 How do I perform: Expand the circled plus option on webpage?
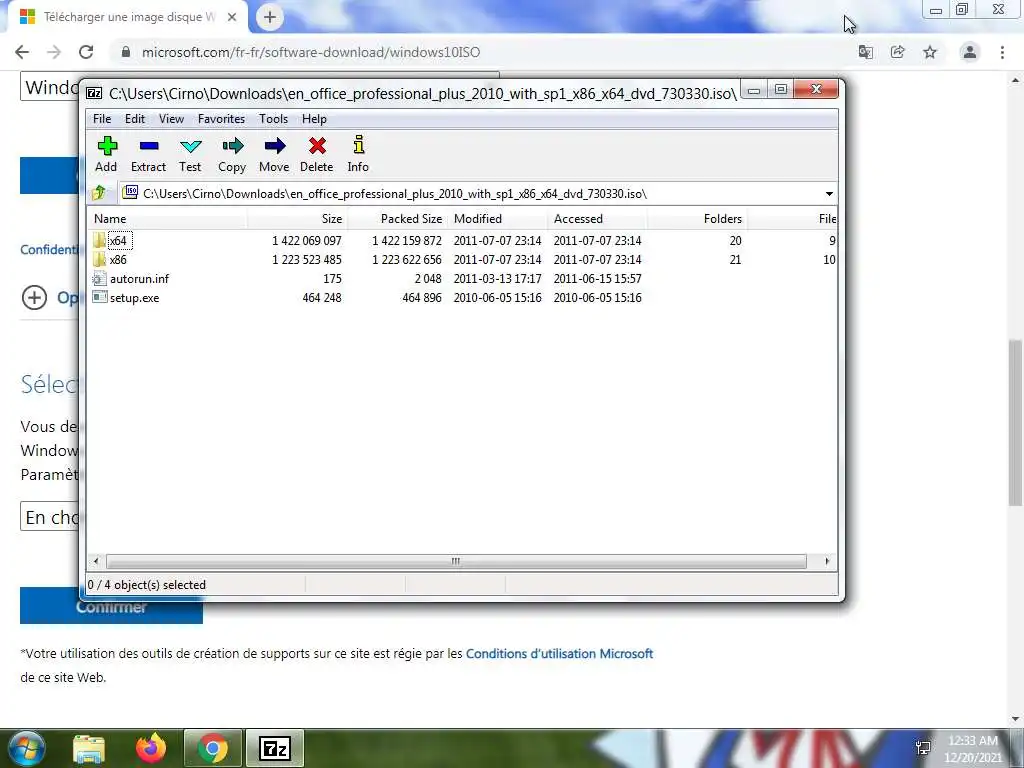click(x=34, y=298)
